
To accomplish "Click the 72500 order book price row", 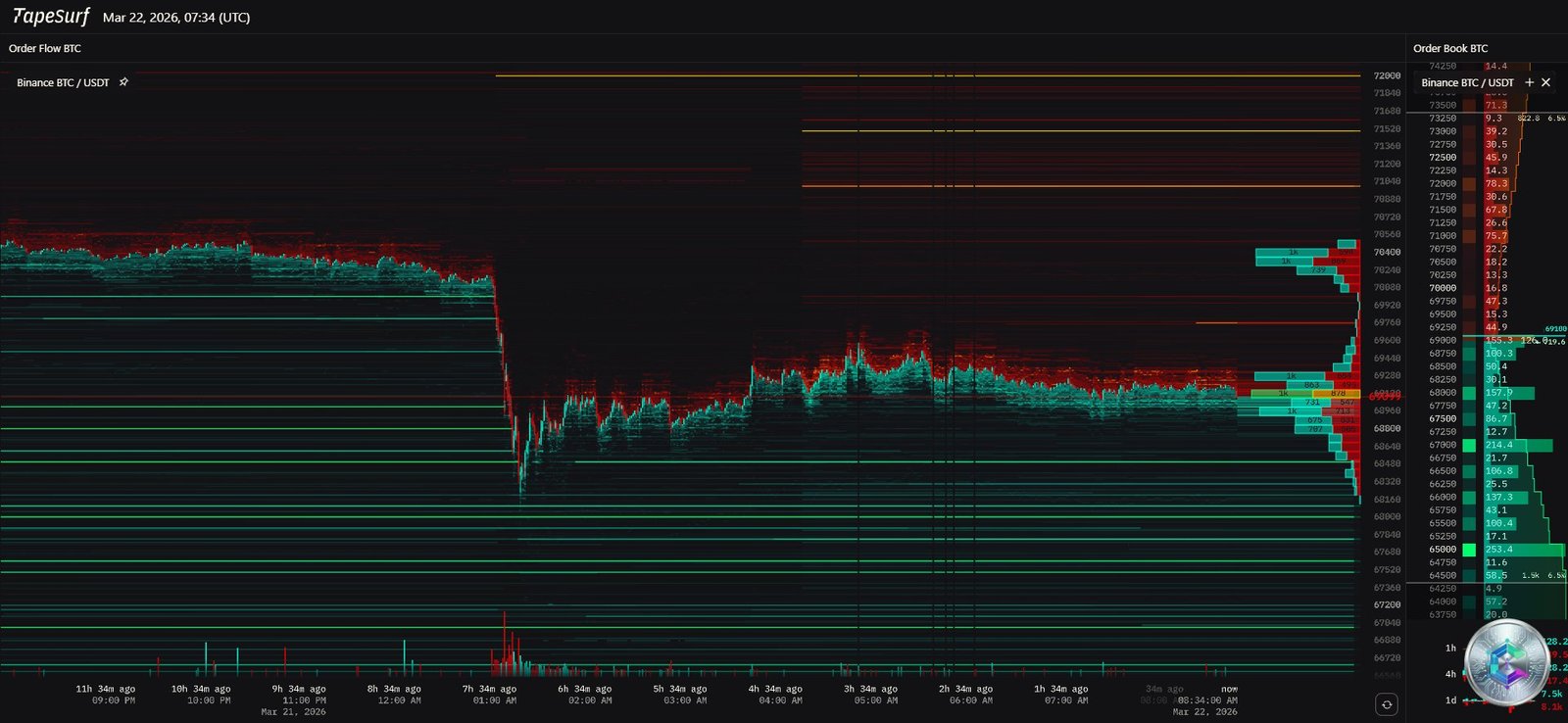I will [x=1487, y=157].
